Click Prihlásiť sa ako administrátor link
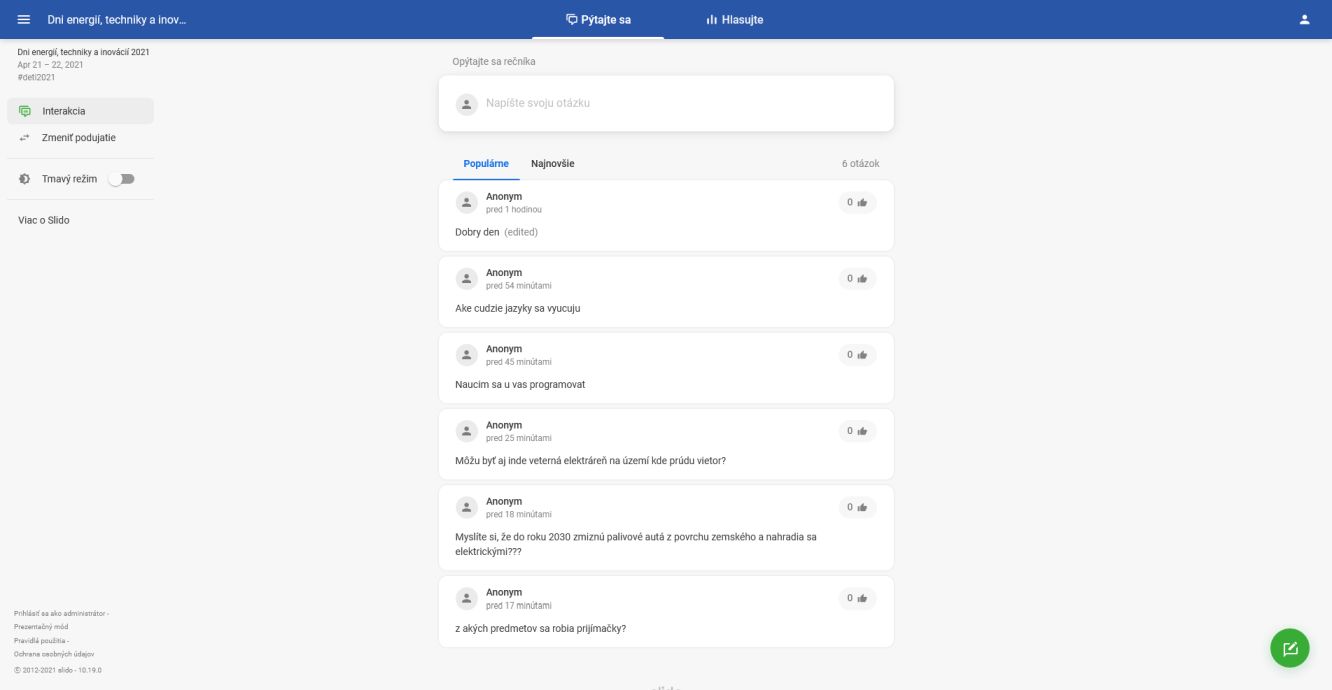Viewport: 1332px width, 690px height. pos(59,613)
